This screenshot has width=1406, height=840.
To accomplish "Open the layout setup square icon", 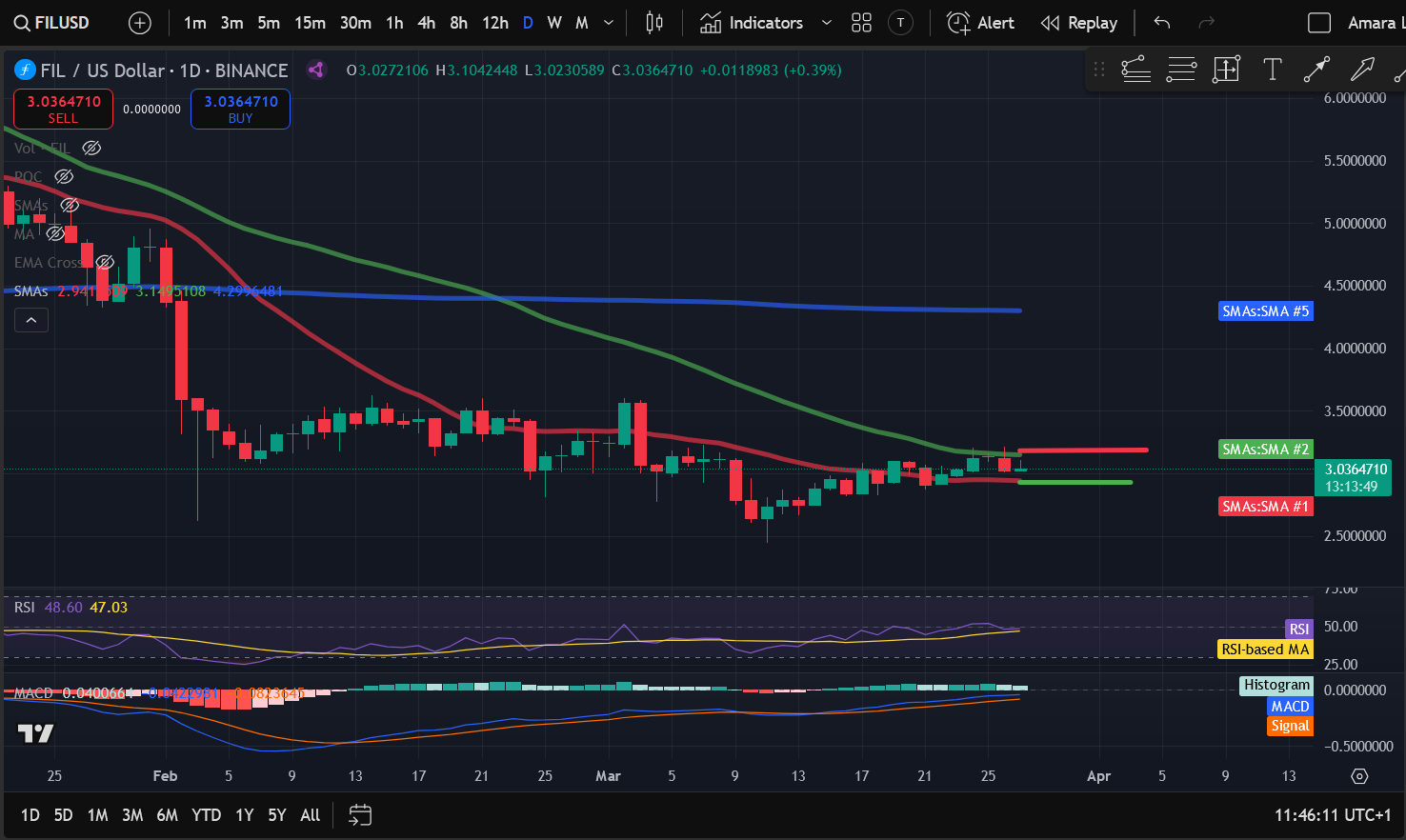I will point(1319,23).
